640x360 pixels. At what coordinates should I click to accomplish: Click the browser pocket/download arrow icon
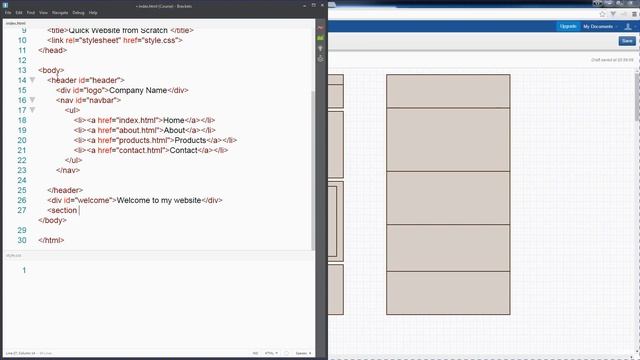point(613,14)
